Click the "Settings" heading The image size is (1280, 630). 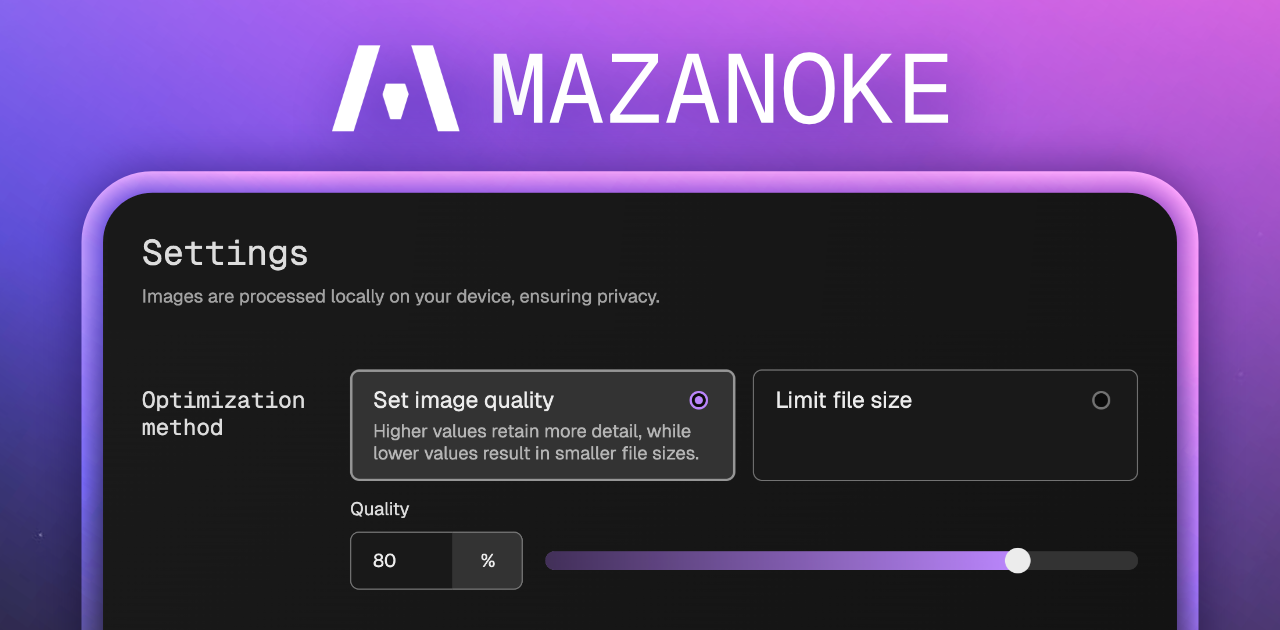tap(225, 253)
